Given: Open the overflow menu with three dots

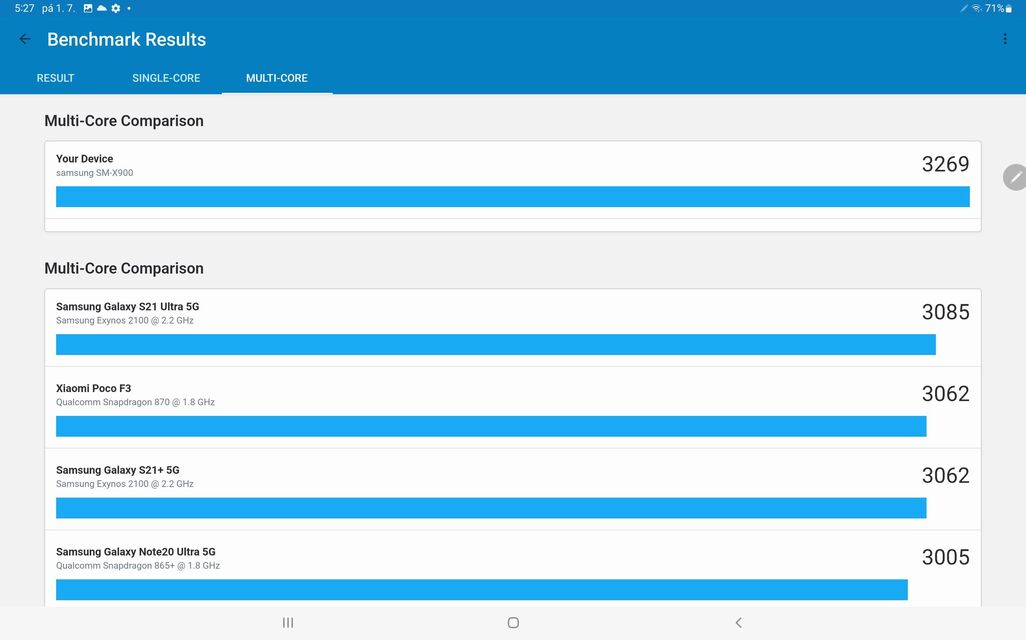Looking at the screenshot, I should 1005,38.
